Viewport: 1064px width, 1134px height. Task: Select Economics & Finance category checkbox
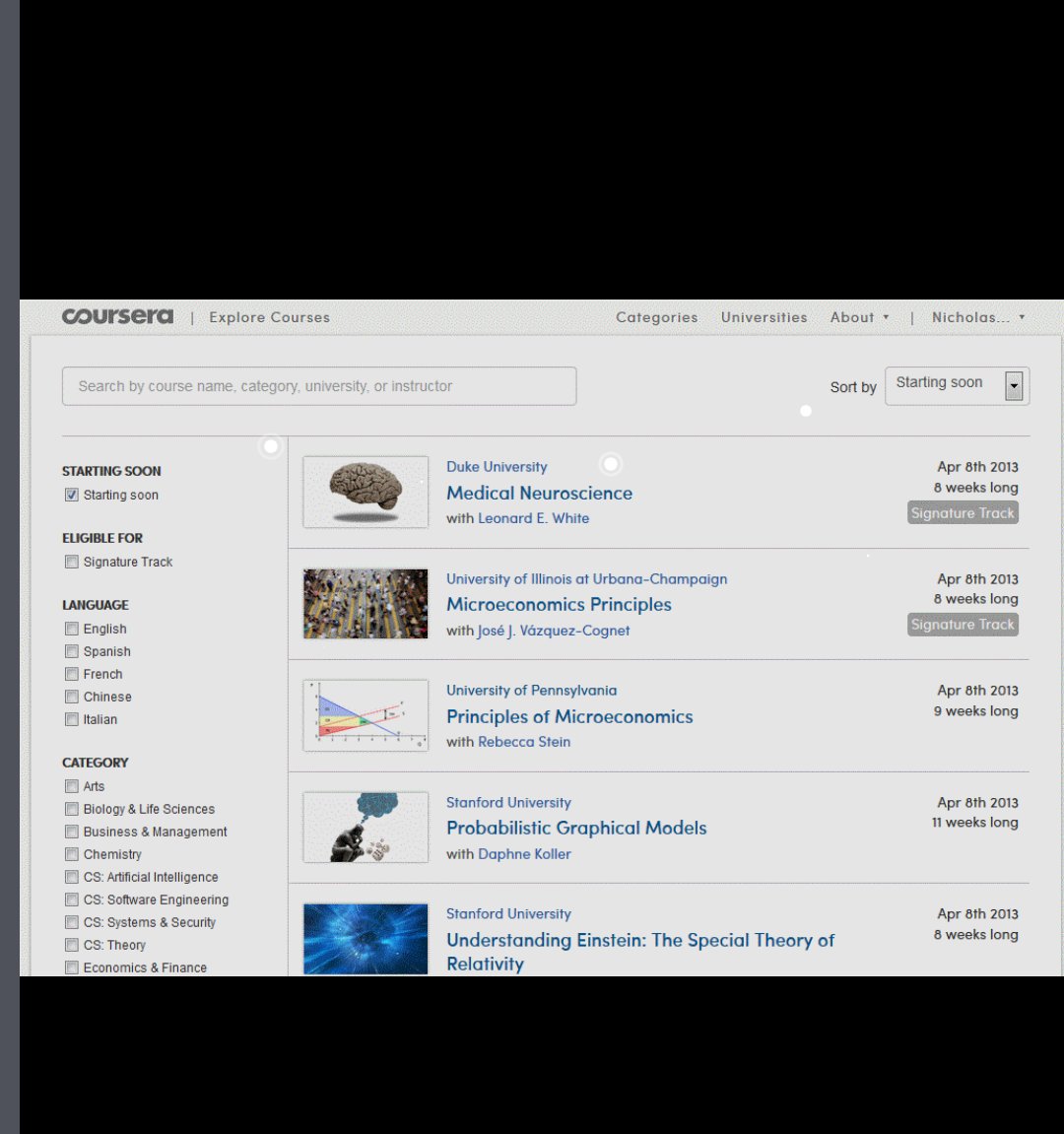point(72,967)
